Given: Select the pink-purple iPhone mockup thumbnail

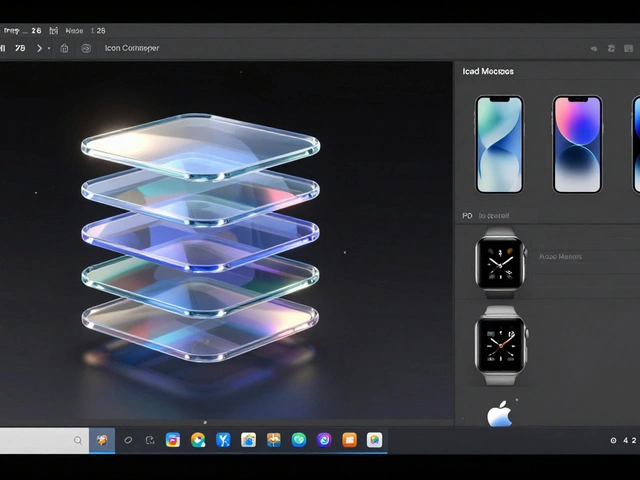Looking at the screenshot, I should pos(577,144).
